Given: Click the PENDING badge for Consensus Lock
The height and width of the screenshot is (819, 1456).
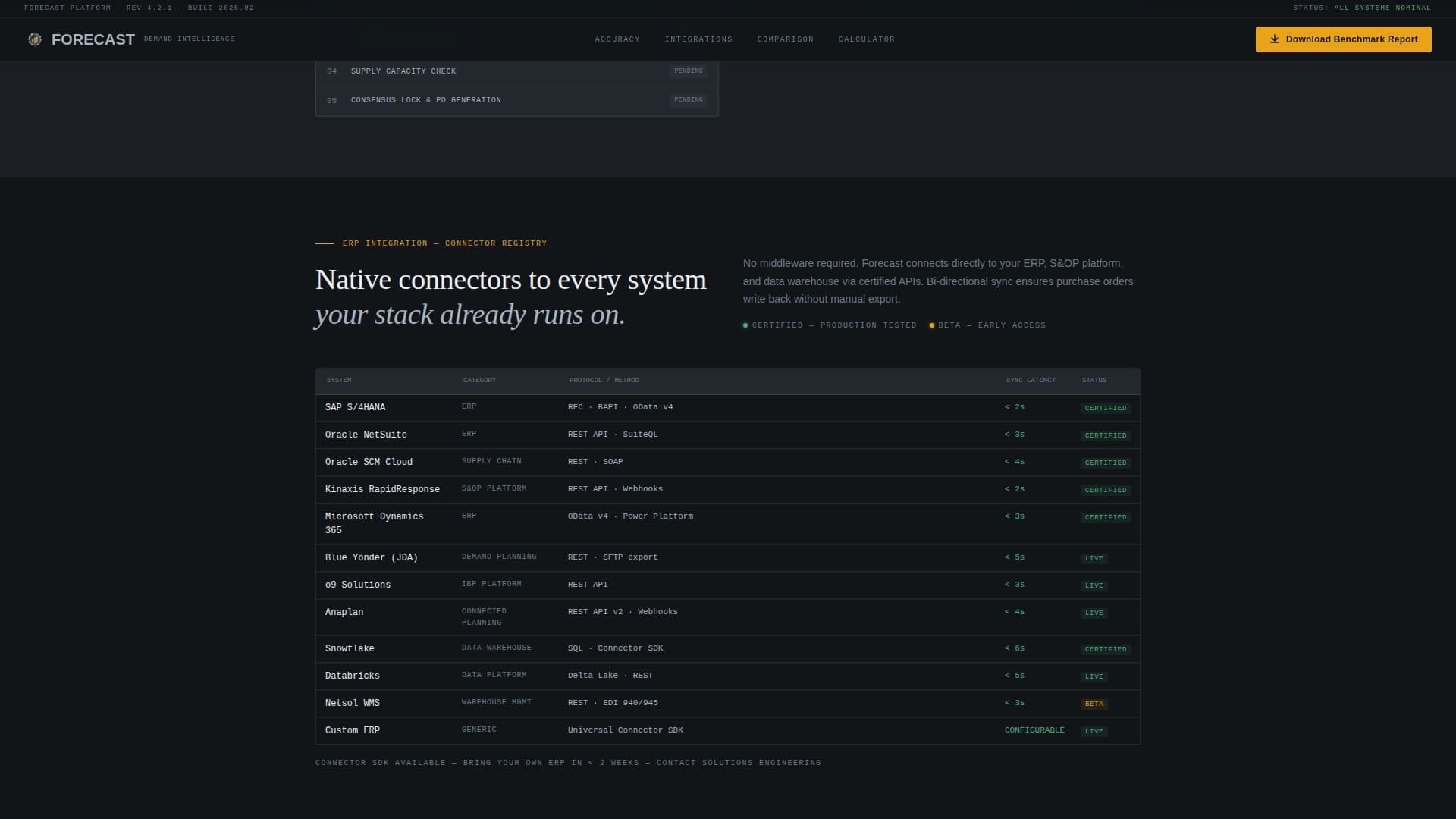Looking at the screenshot, I should click(x=689, y=100).
